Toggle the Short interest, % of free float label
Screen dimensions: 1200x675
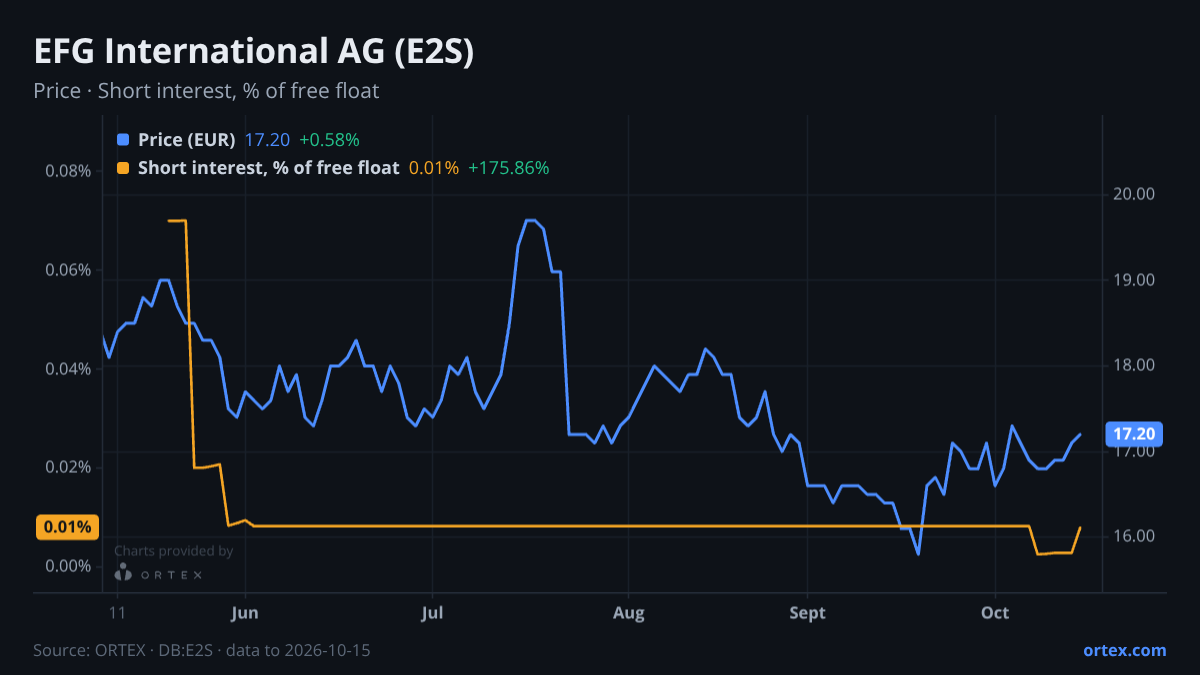[268, 168]
